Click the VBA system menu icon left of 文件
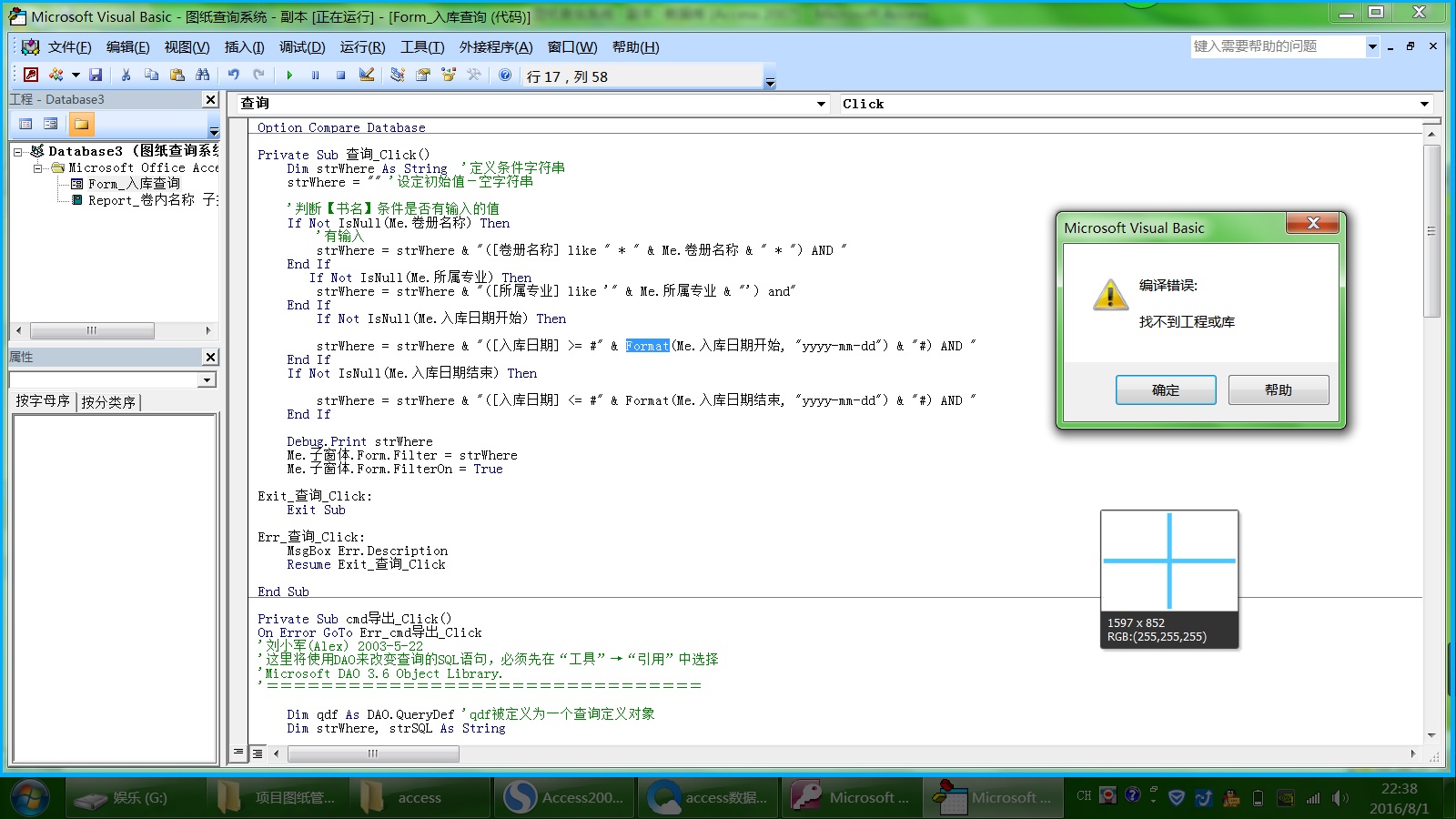Screen dimensions: 1456x819 point(30,47)
